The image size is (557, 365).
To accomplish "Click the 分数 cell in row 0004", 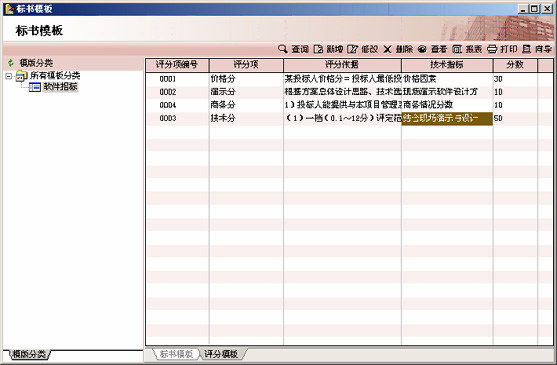I will [x=515, y=105].
